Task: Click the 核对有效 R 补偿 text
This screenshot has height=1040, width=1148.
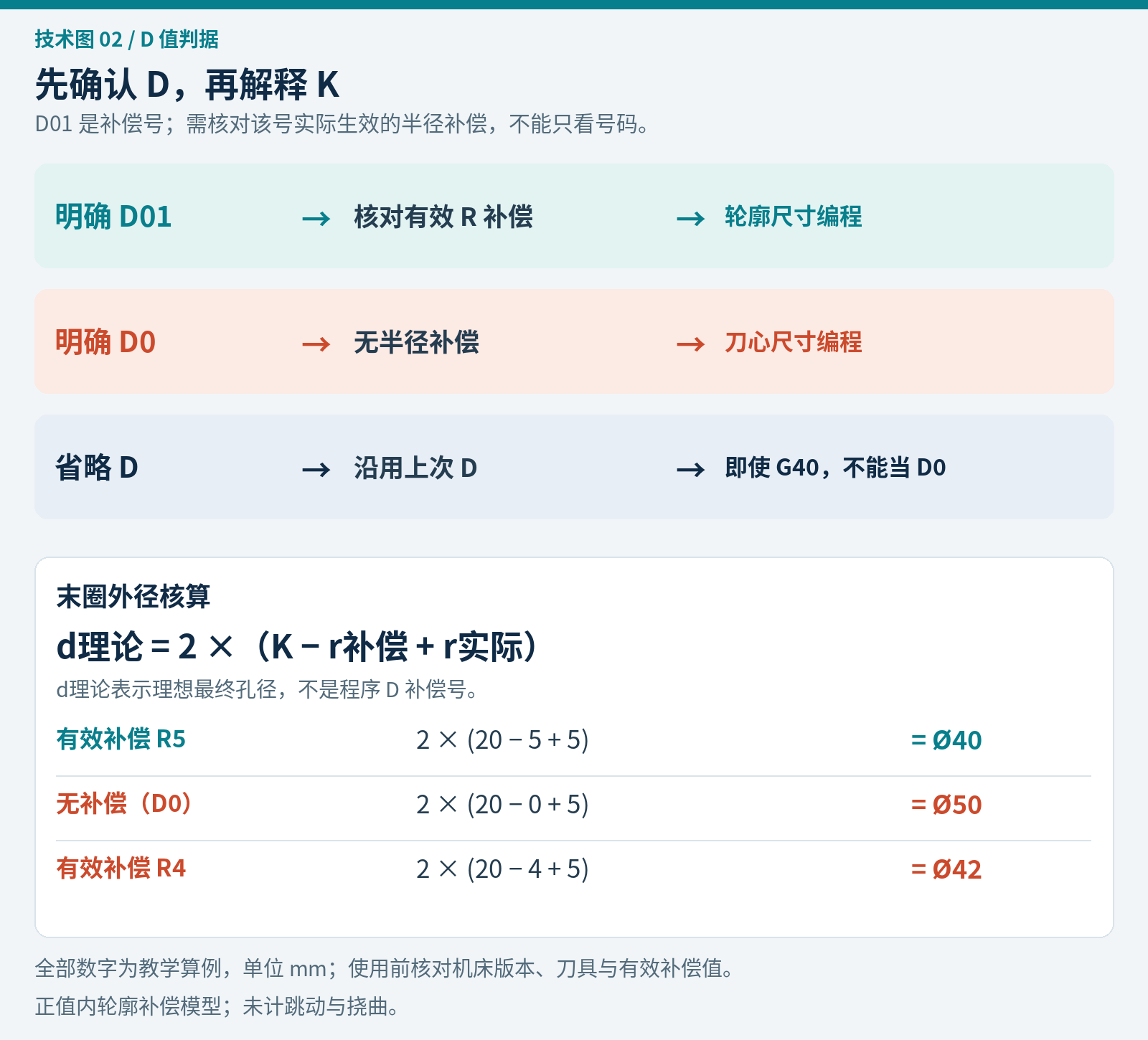Action: 443,217
